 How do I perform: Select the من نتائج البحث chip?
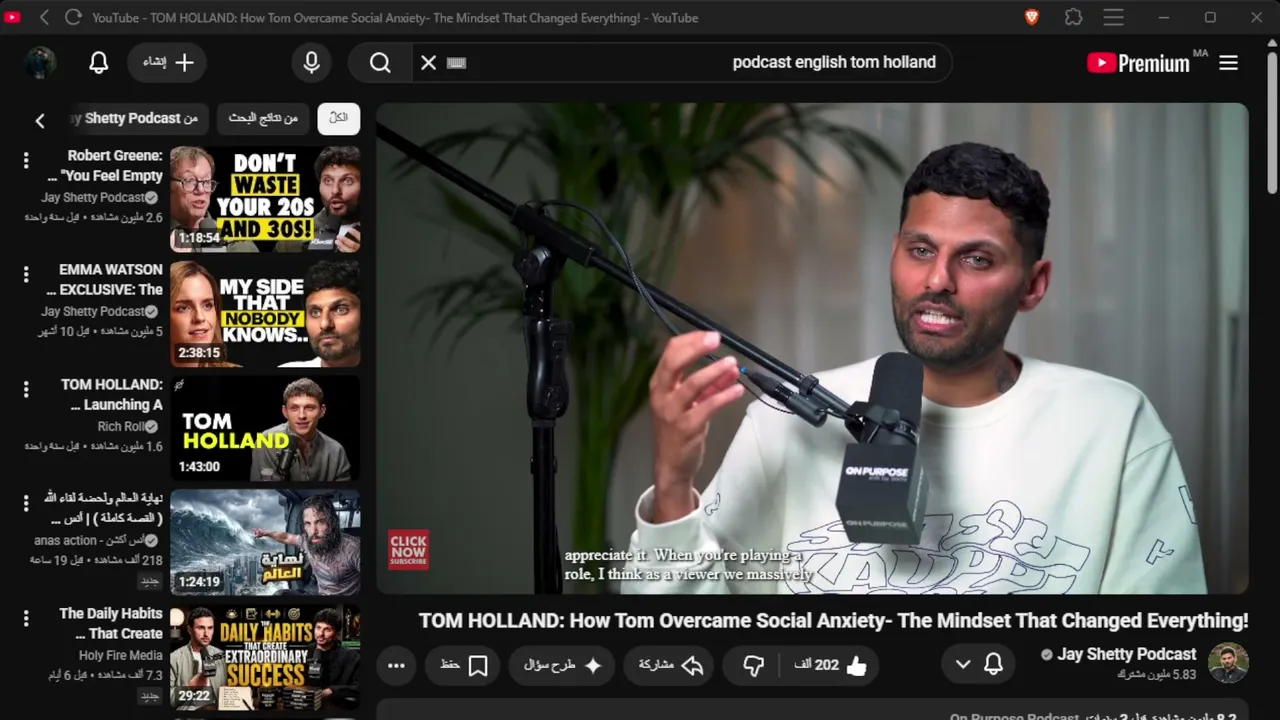click(263, 118)
